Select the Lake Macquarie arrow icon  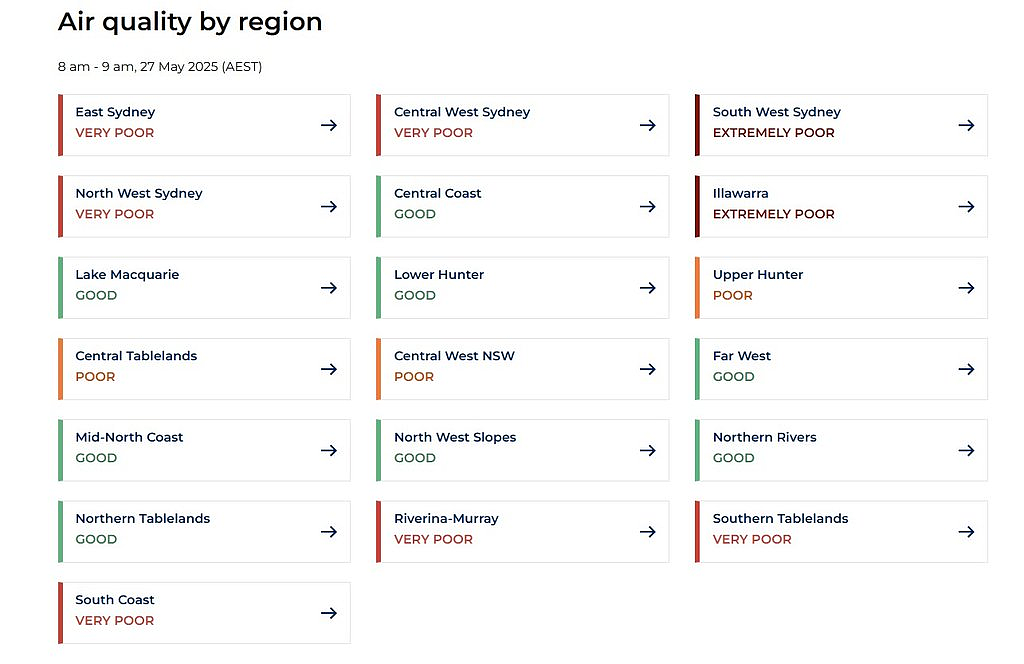(x=329, y=287)
